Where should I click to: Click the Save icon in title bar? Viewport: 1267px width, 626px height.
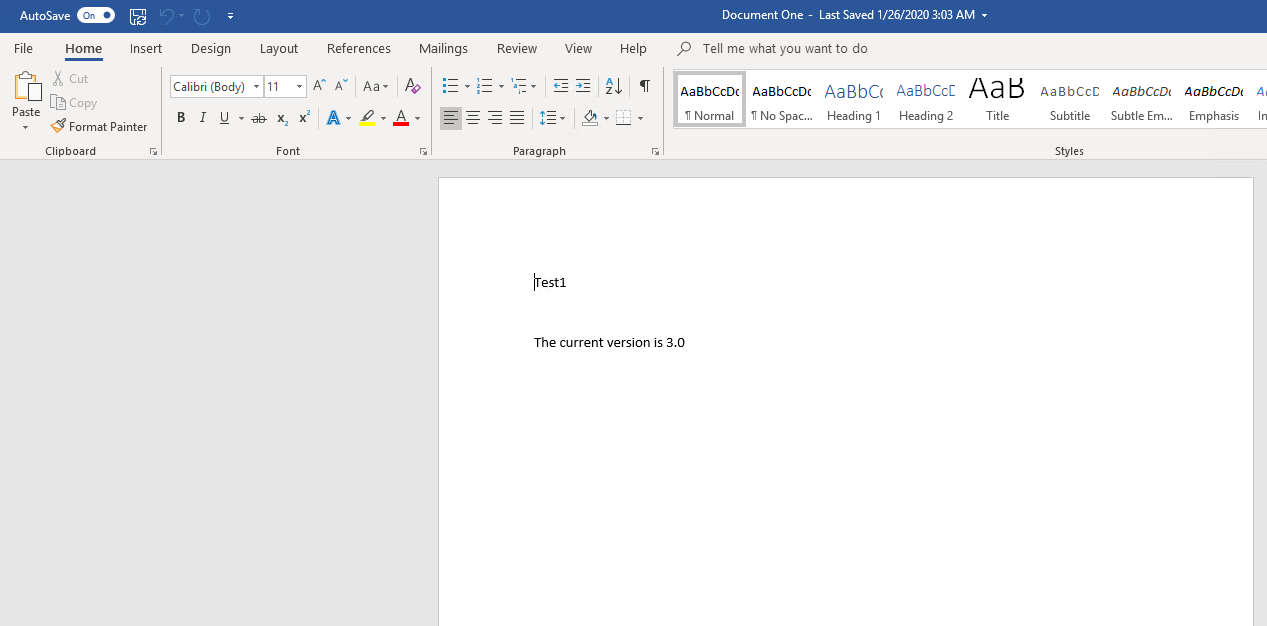[x=138, y=16]
